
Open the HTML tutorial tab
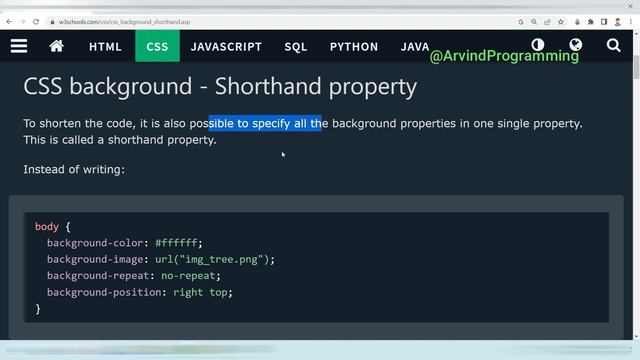[x=105, y=47]
